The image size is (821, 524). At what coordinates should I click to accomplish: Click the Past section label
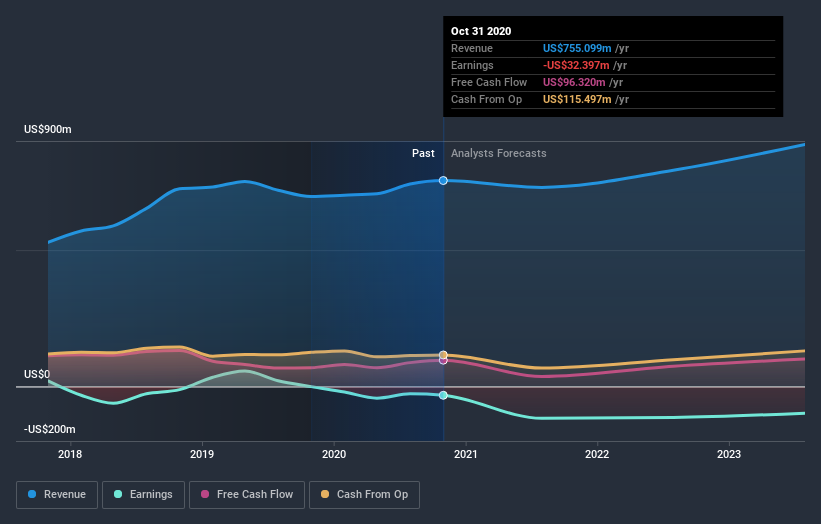423,153
